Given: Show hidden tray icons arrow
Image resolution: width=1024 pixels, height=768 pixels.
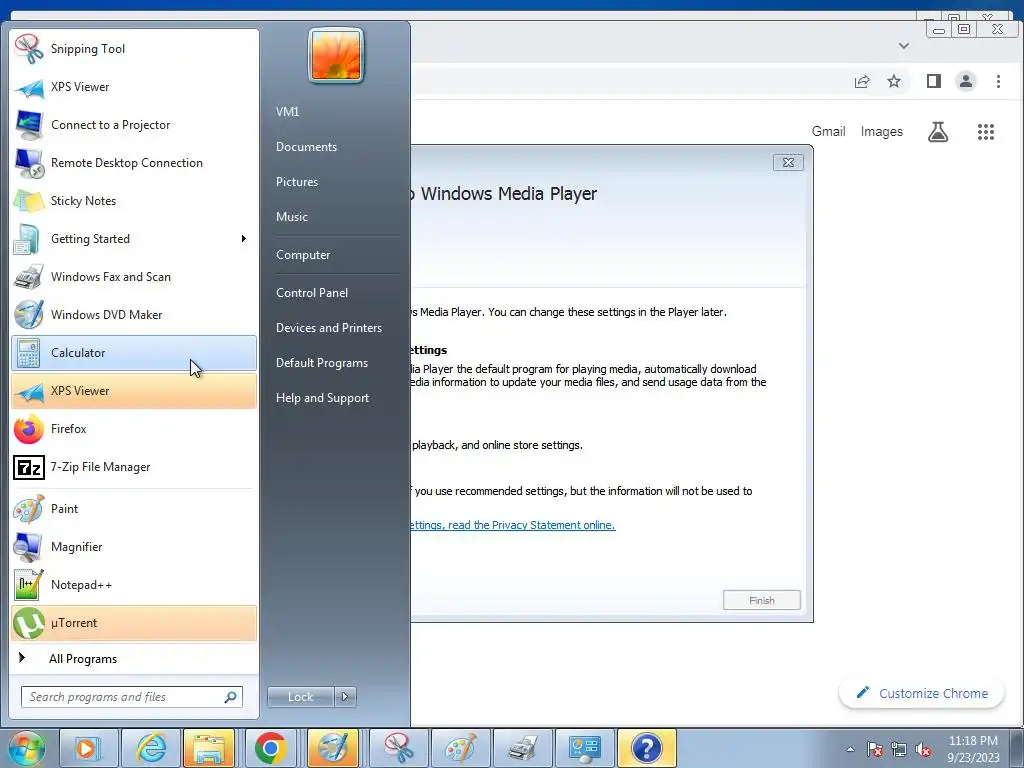Looking at the screenshot, I should click(850, 749).
